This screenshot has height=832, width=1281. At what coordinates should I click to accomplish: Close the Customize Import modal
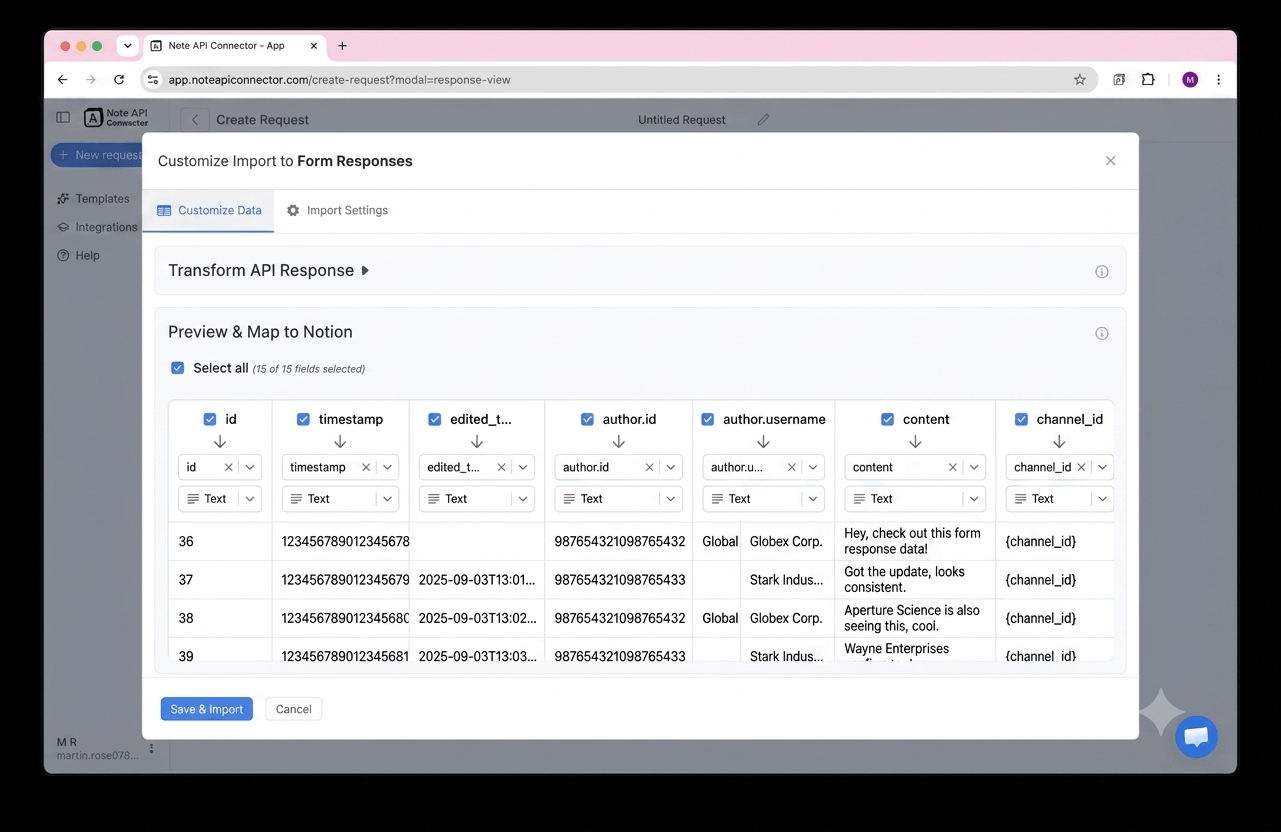coord(1110,161)
